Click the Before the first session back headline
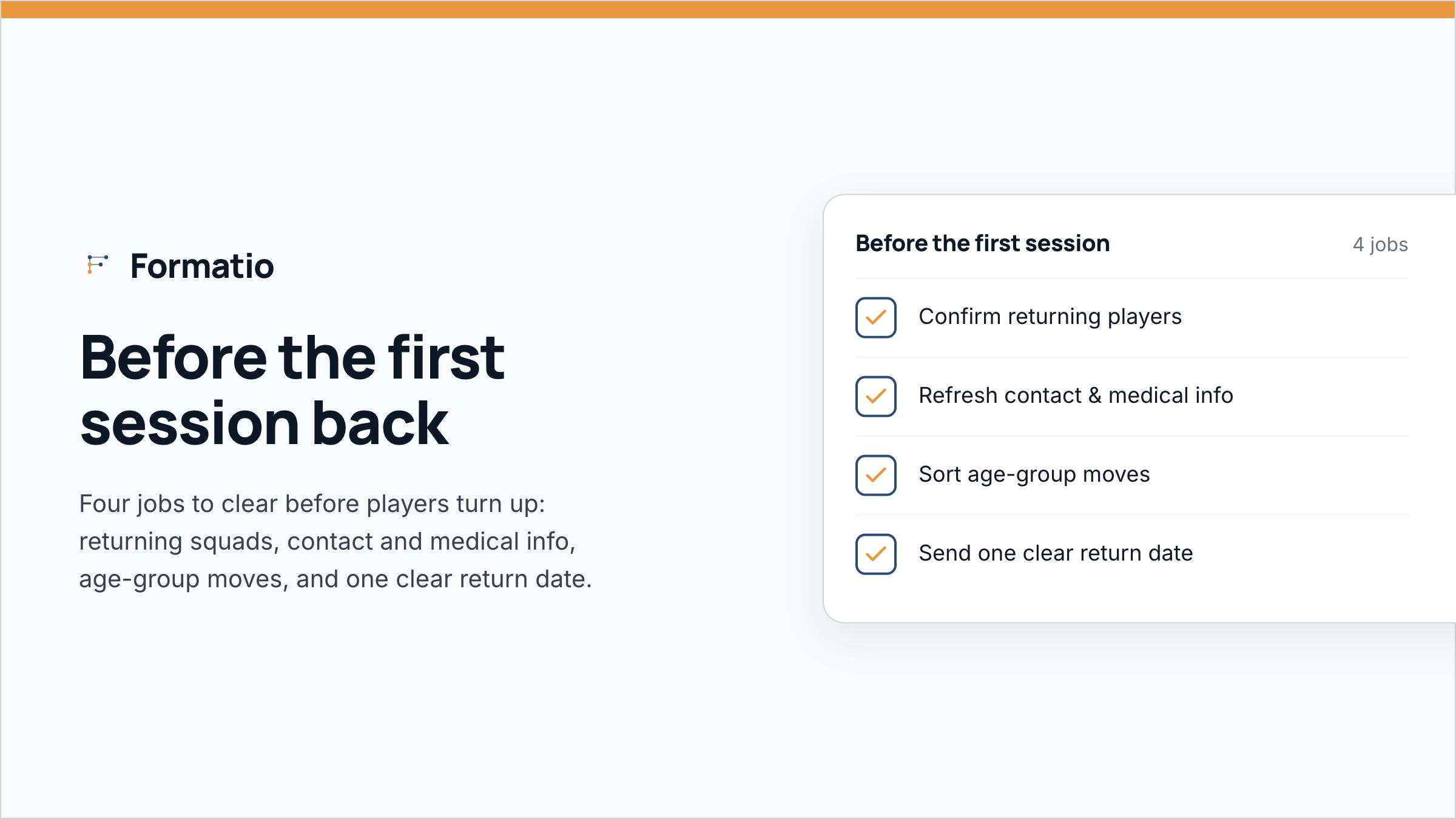 292,390
